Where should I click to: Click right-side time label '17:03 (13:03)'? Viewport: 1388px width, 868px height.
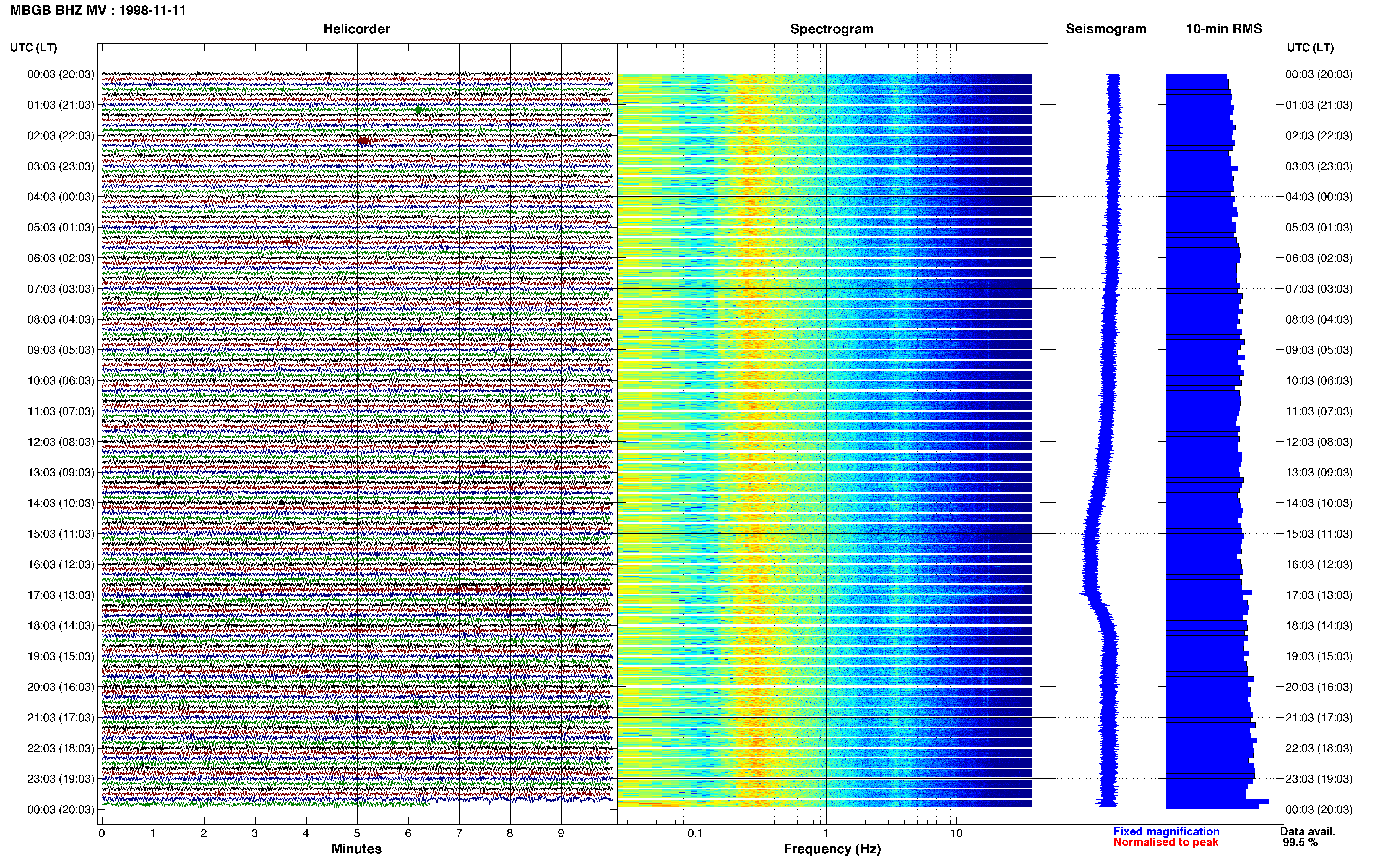[1319, 595]
